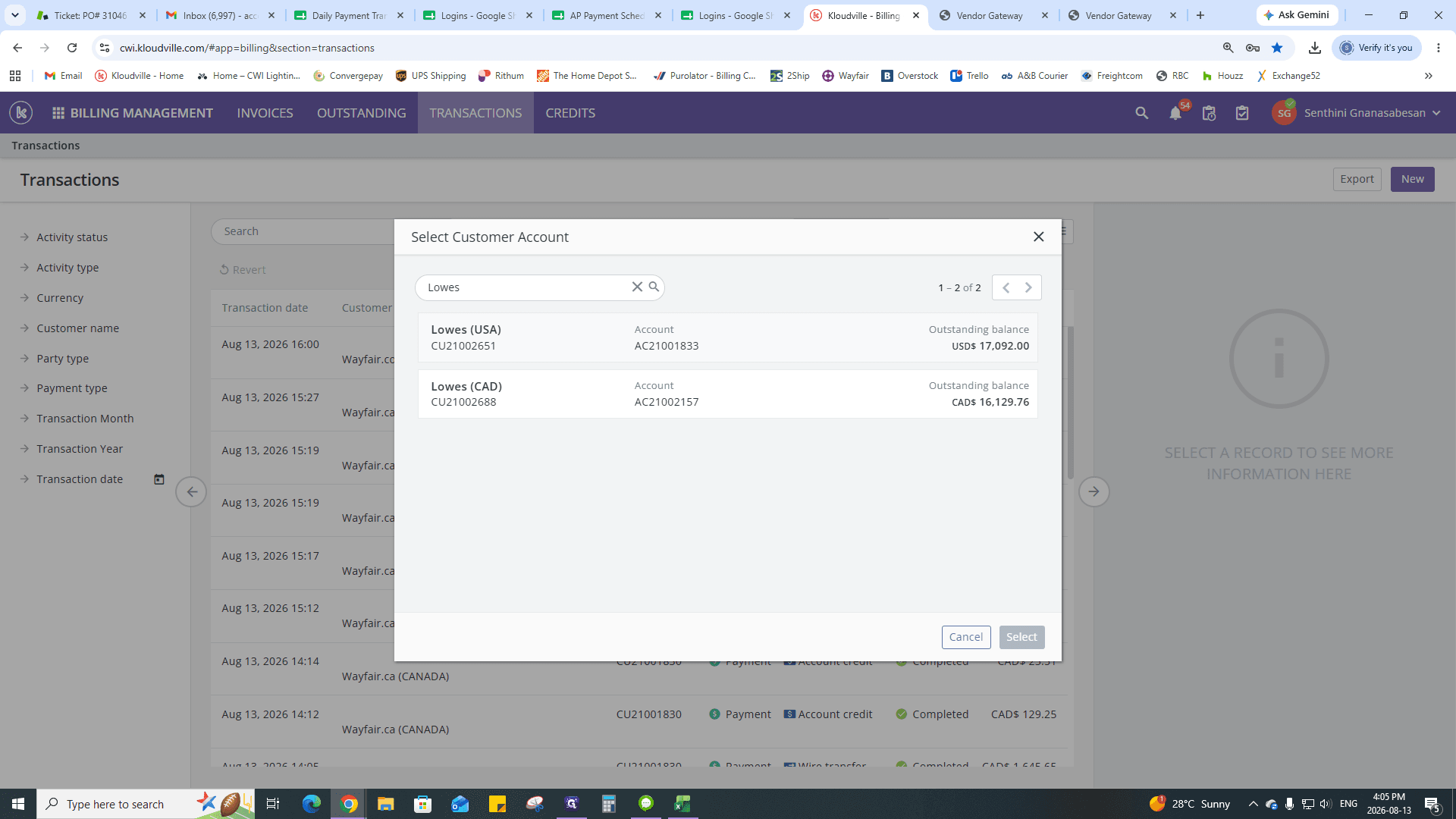
Task: Open the Transaction date calendar picker
Action: [159, 479]
